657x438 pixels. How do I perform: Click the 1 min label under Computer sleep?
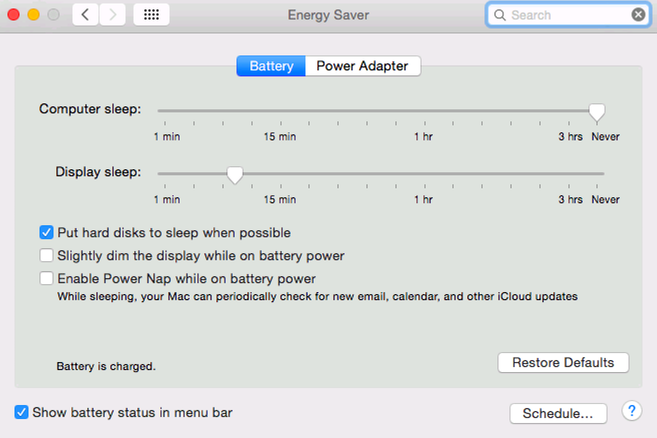click(167, 137)
